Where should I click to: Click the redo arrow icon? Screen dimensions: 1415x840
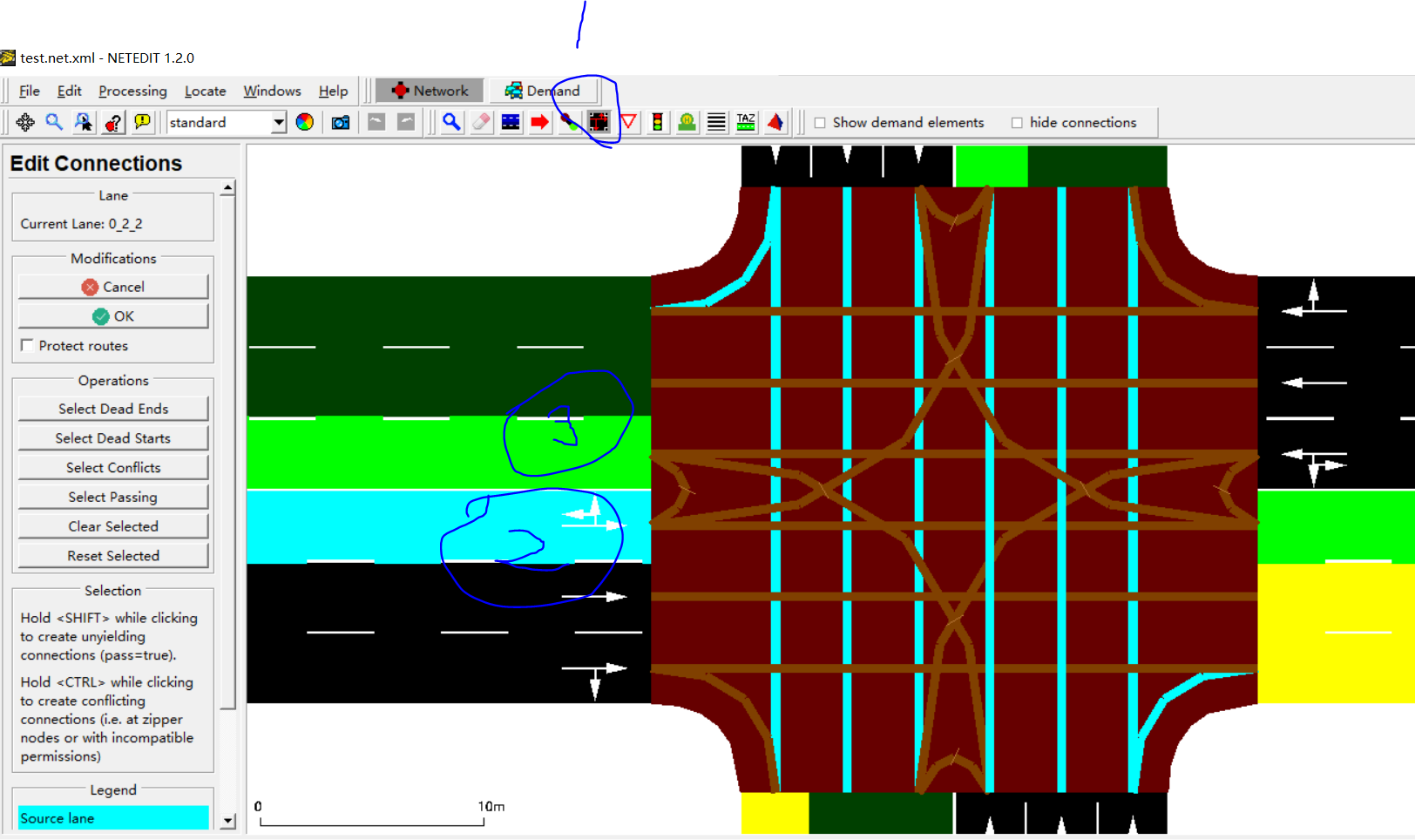[406, 122]
